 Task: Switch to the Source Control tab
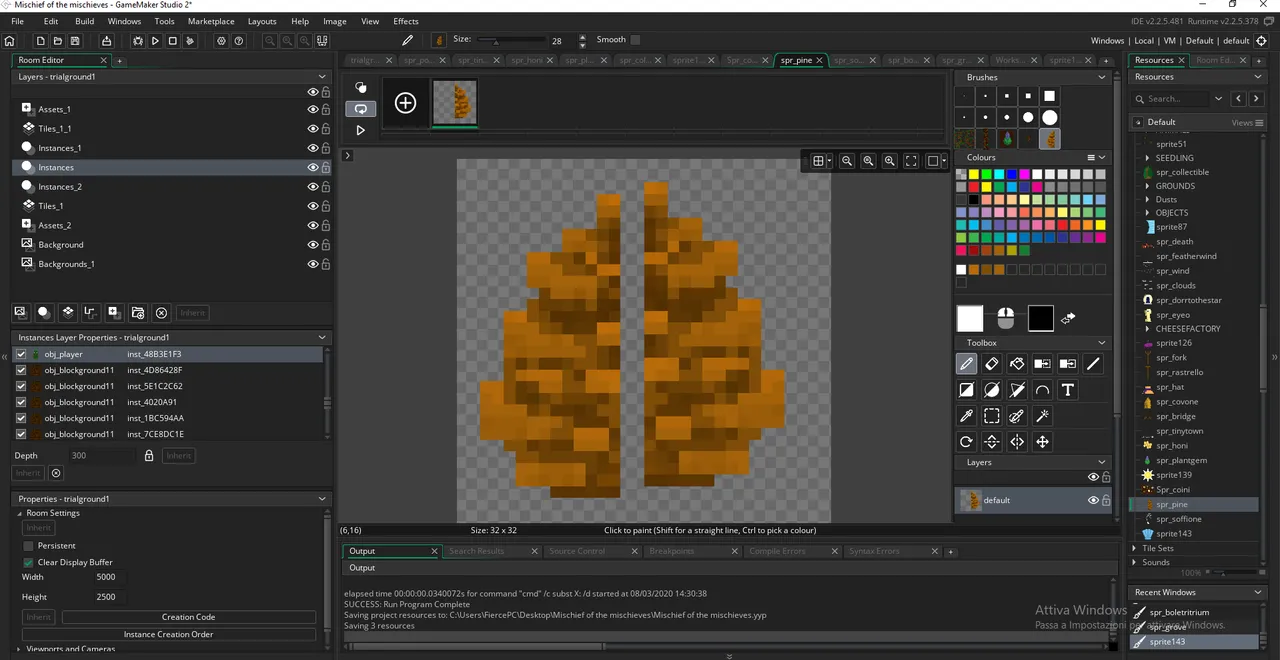[x=577, y=551]
